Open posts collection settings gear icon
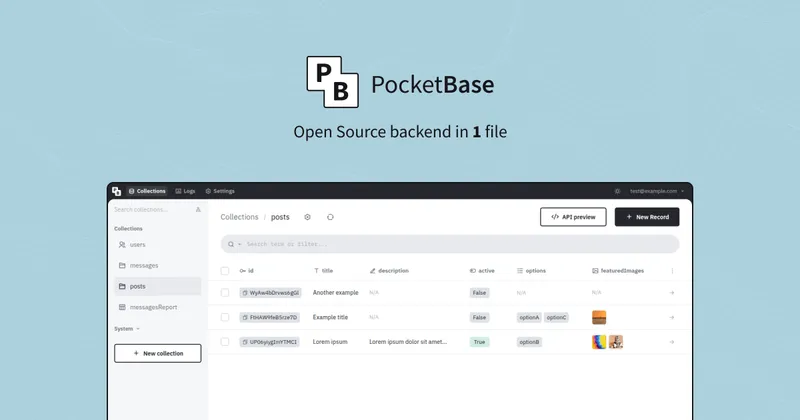800x420 pixels. point(307,217)
